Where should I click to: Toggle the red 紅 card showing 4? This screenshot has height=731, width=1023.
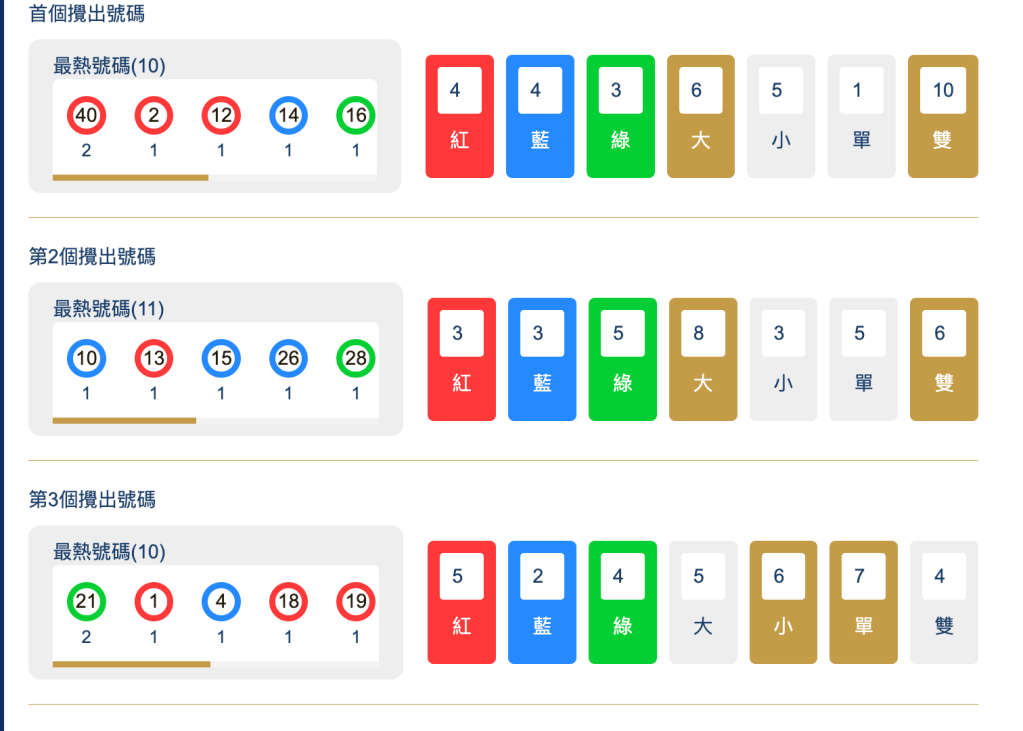459,116
